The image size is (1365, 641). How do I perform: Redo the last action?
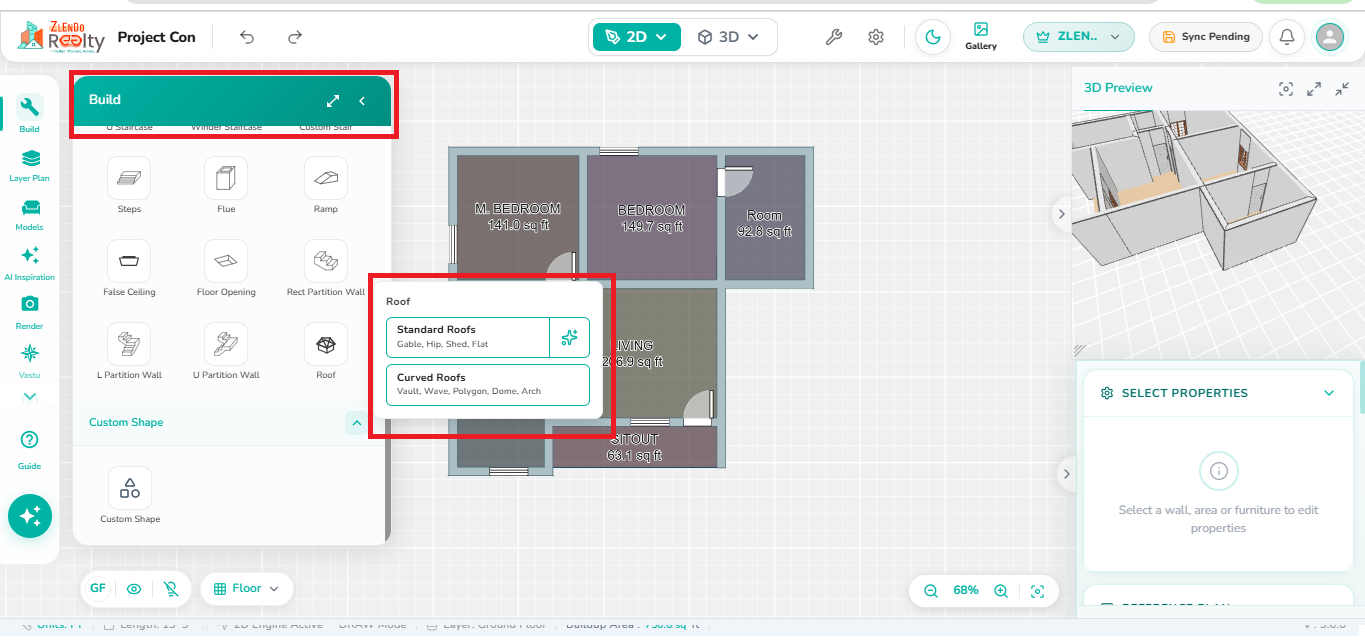(x=295, y=37)
